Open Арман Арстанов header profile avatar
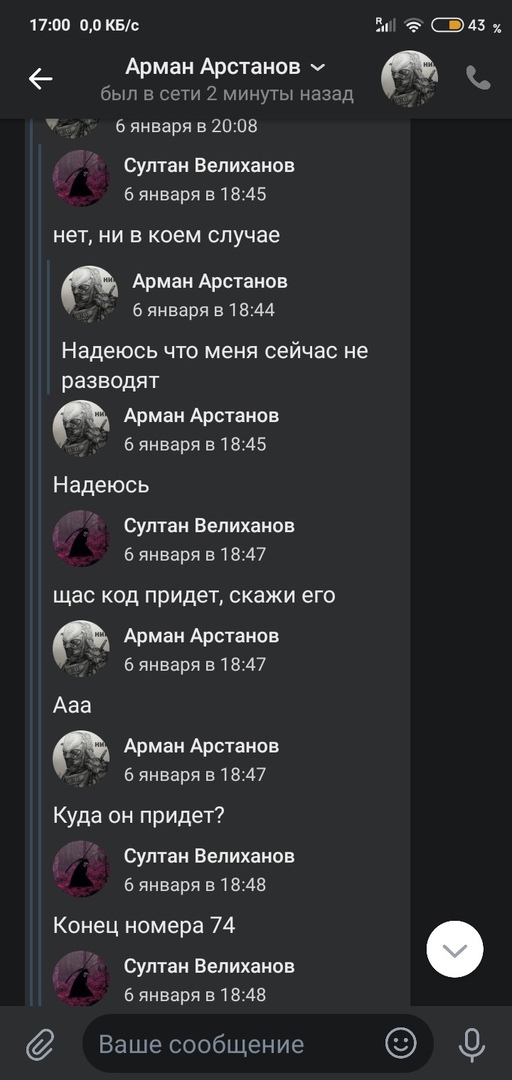The height and width of the screenshot is (1080, 512). [409, 79]
